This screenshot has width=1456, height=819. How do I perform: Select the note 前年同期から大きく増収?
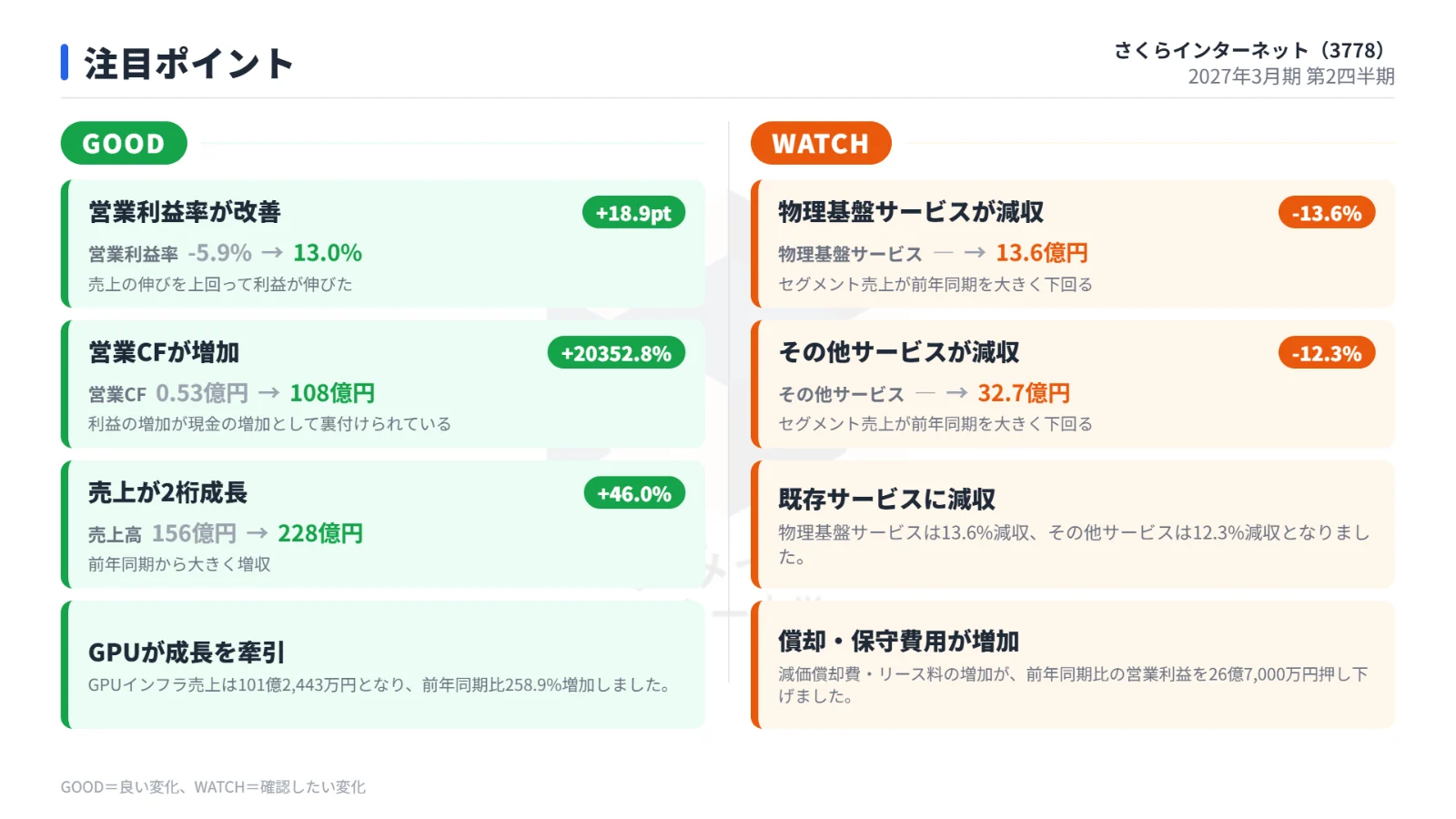tap(179, 564)
